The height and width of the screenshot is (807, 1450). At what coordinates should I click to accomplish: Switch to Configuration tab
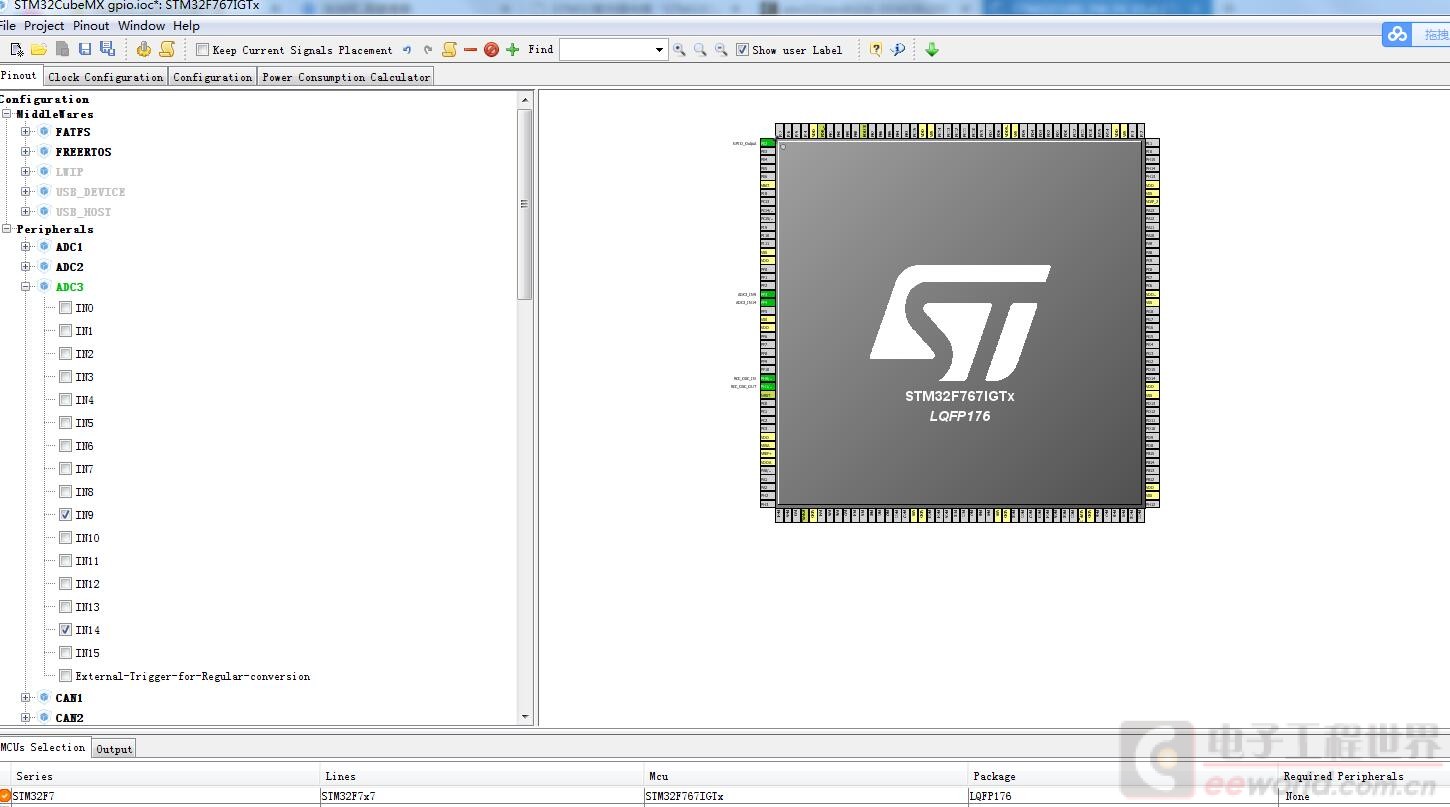click(213, 76)
